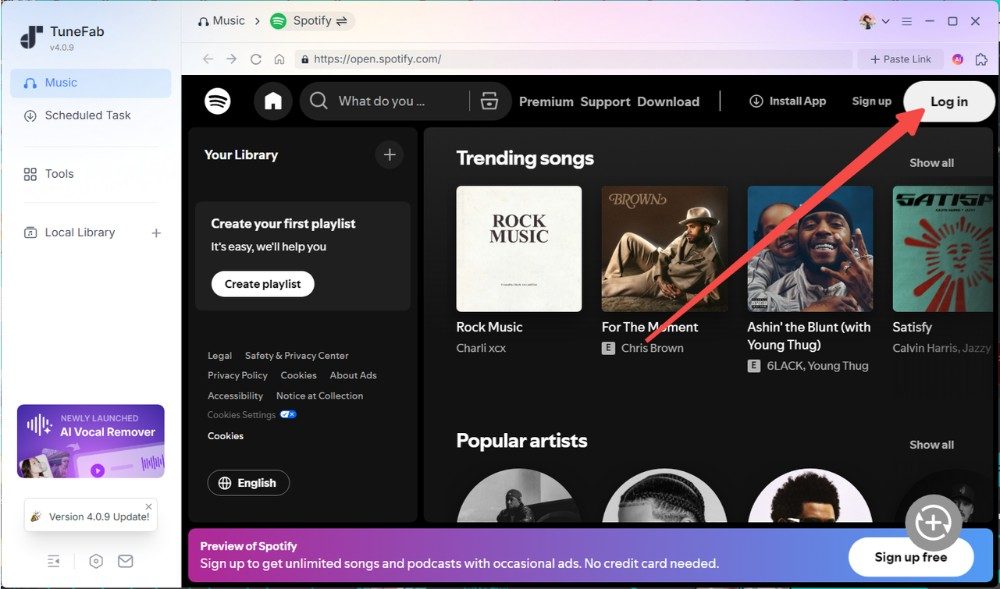The width and height of the screenshot is (1000, 589).
Task: Click the Trending songs heading
Action: pos(525,158)
